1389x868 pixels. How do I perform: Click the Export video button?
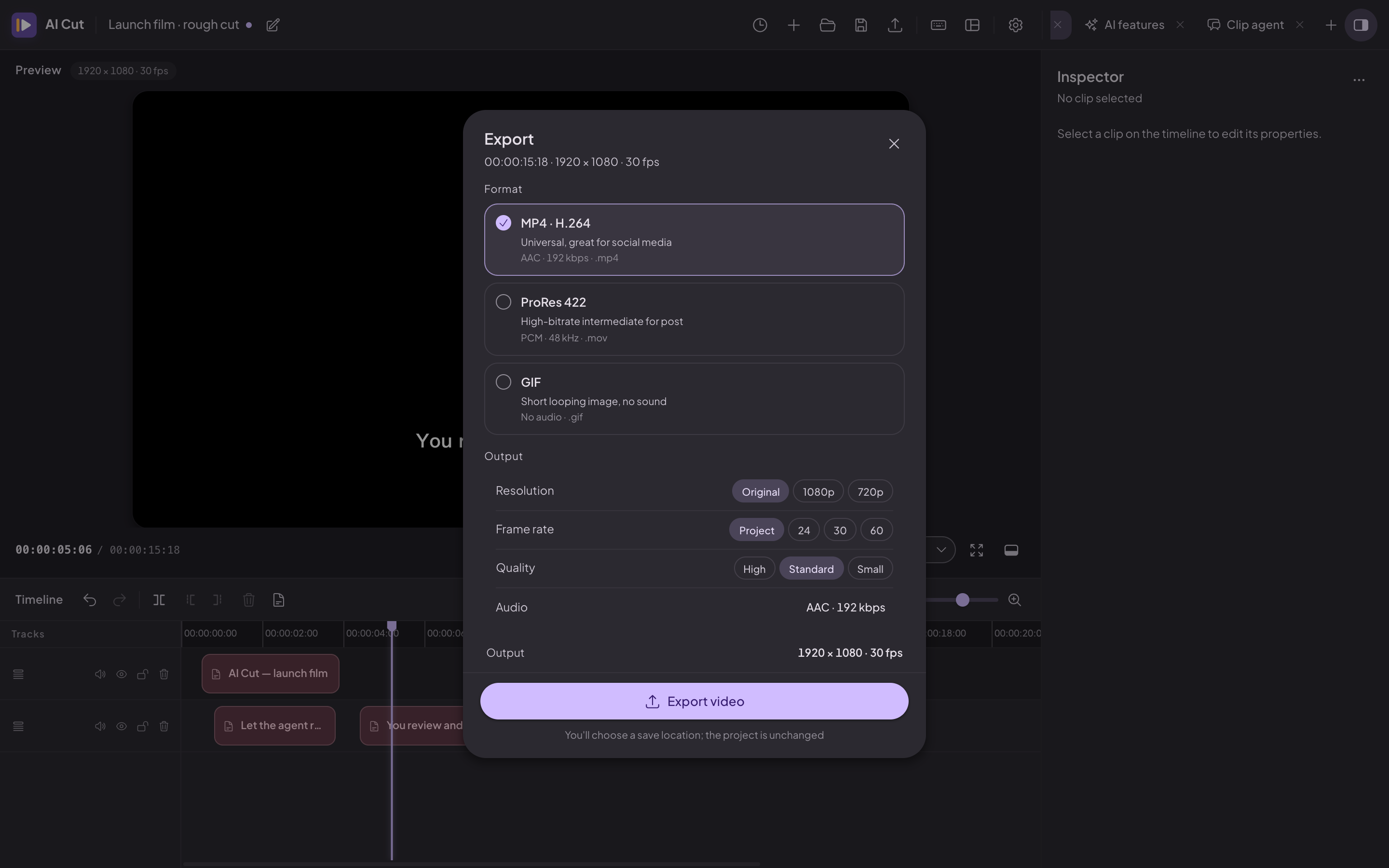point(694,701)
